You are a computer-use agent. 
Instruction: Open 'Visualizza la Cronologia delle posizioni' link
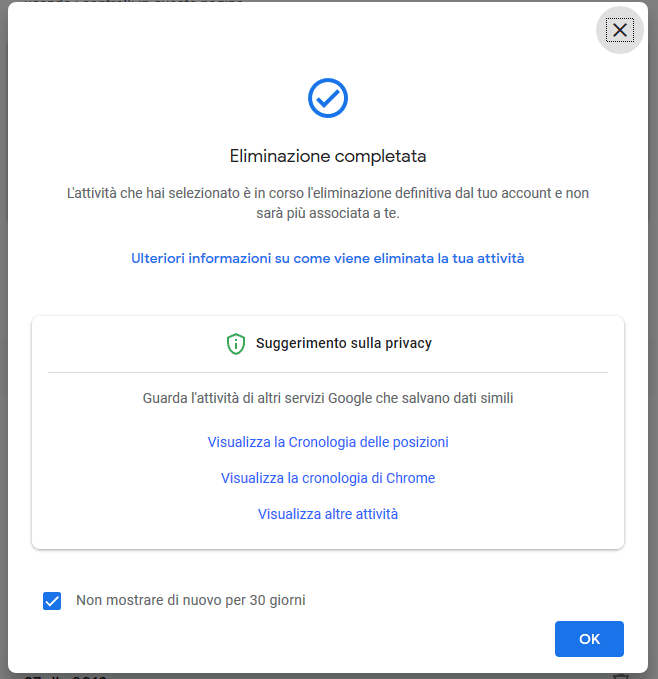[327, 442]
